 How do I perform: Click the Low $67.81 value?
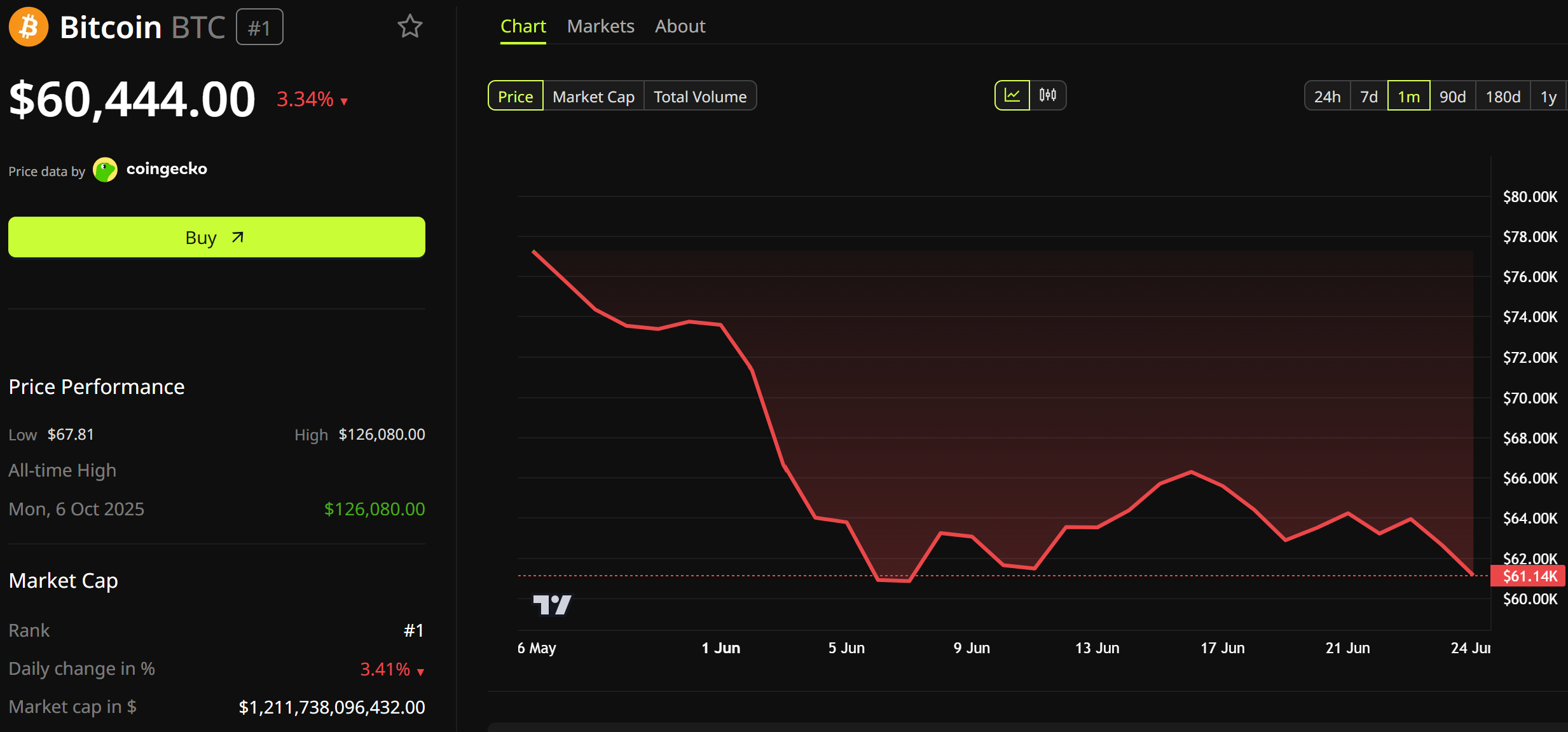tap(71, 435)
